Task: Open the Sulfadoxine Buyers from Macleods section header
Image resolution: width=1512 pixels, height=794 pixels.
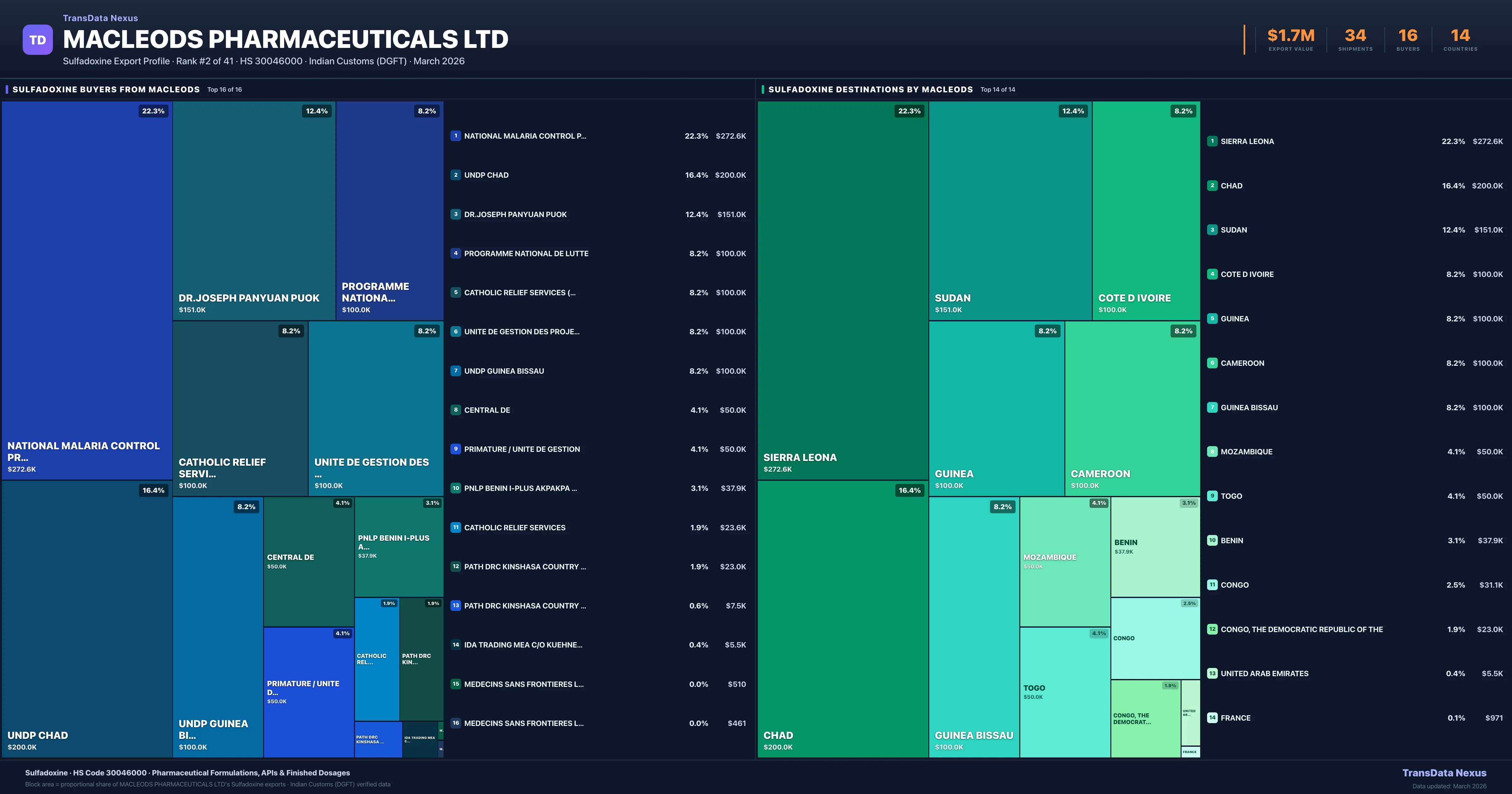Action: coord(106,89)
